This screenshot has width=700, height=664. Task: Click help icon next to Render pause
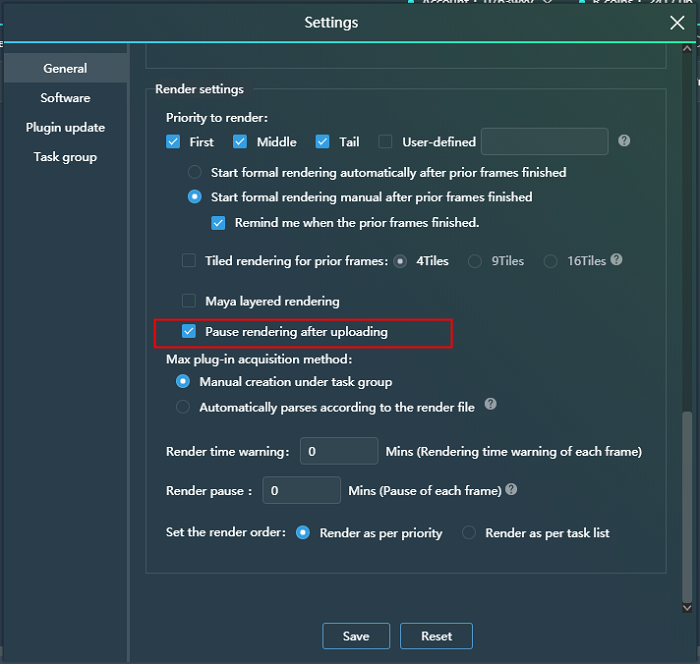[511, 490]
